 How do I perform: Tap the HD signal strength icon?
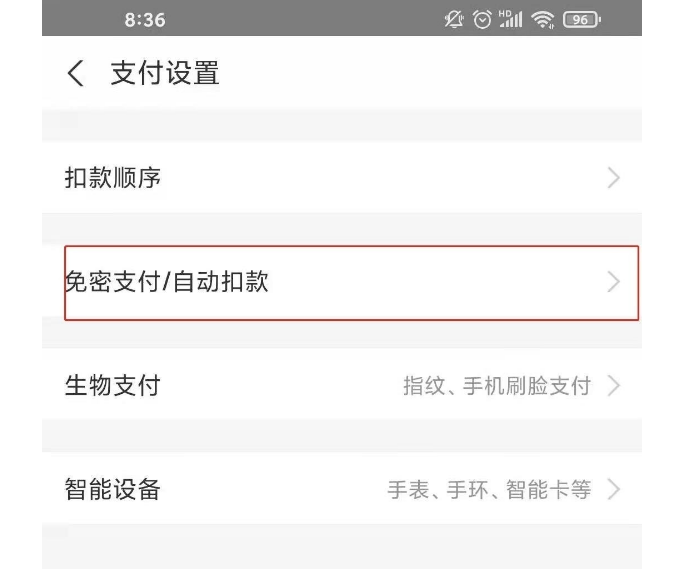point(512,19)
